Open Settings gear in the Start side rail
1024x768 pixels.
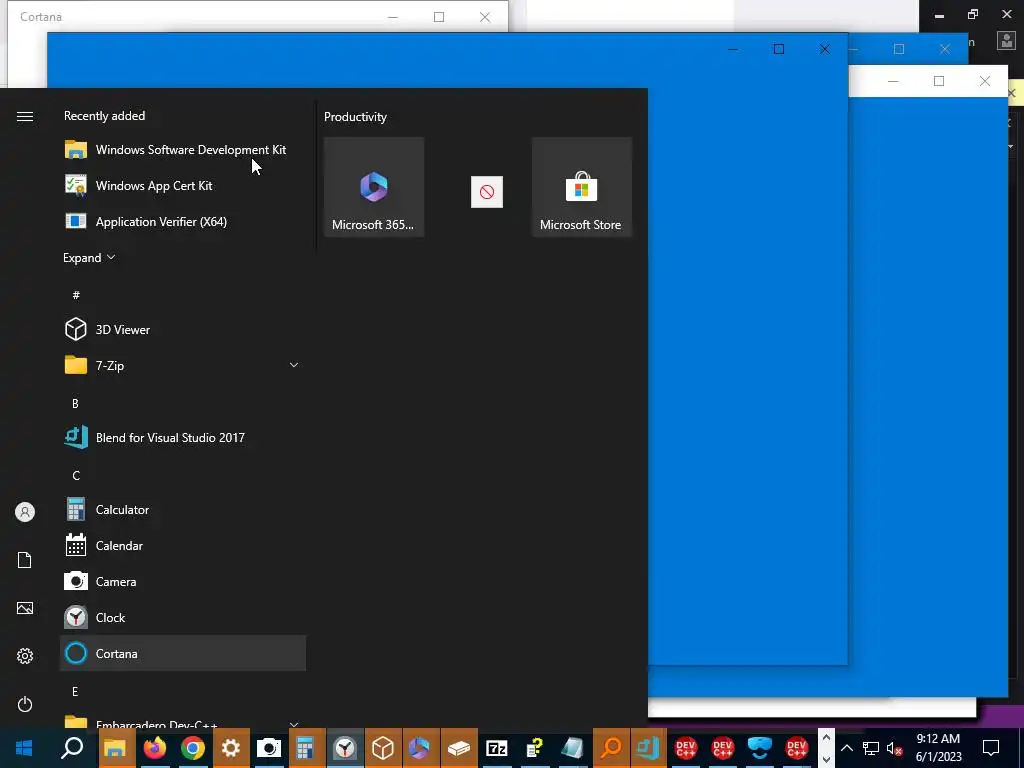pos(25,656)
